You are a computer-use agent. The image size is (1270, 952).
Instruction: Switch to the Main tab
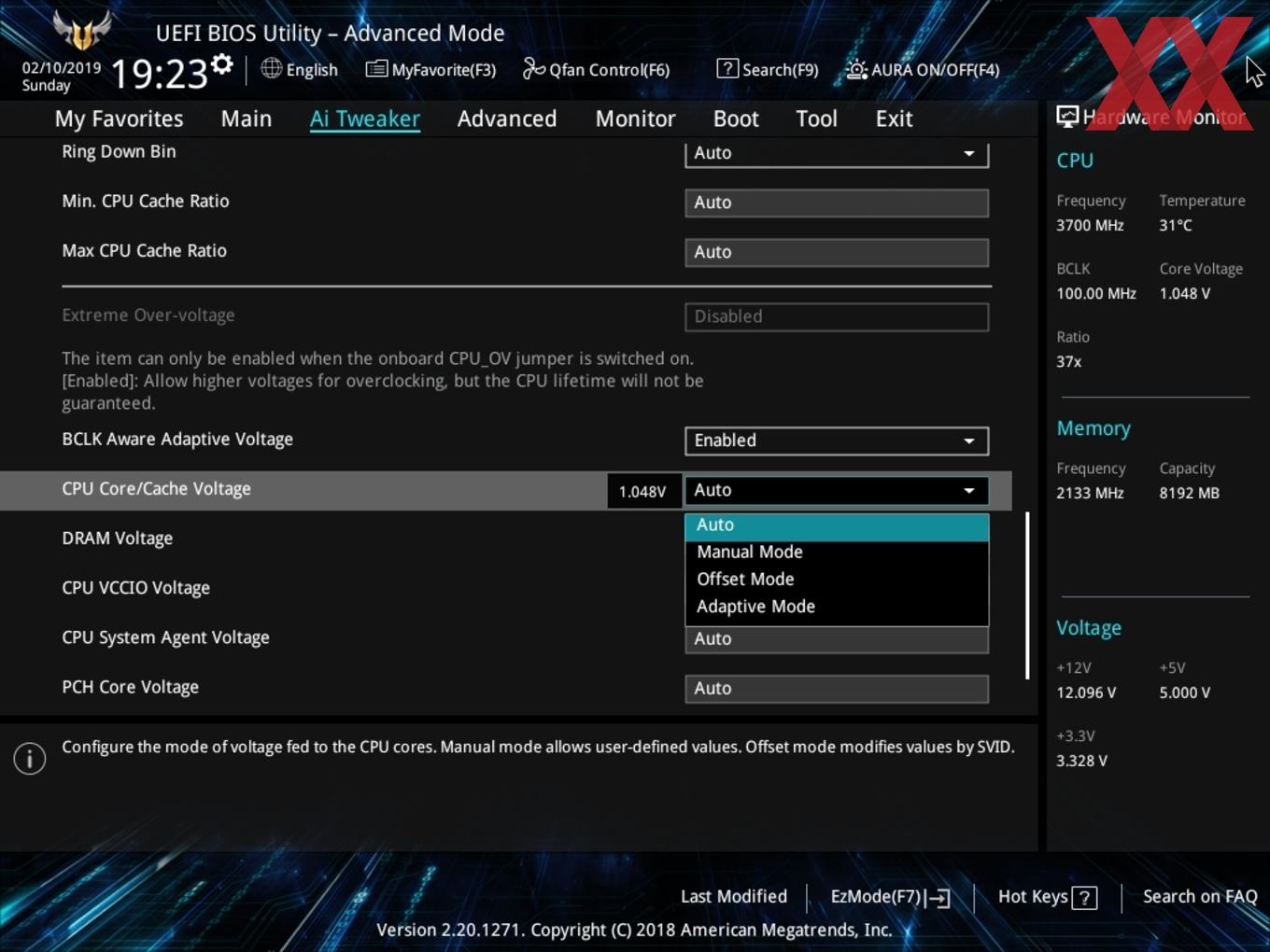click(247, 119)
